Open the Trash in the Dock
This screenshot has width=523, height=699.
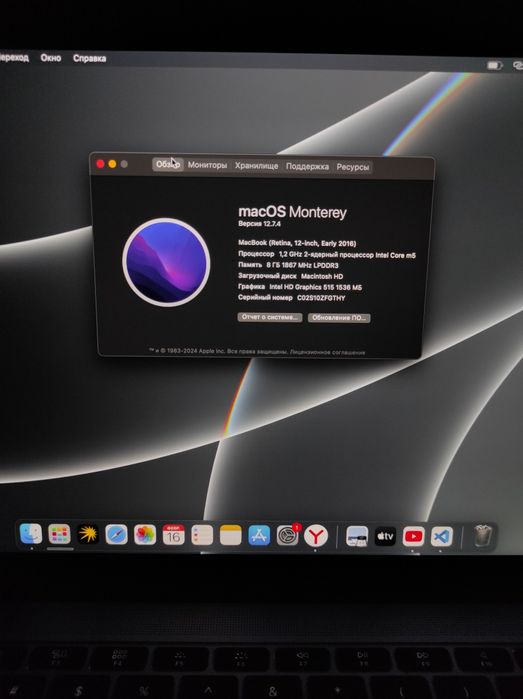pyautogui.click(x=482, y=536)
